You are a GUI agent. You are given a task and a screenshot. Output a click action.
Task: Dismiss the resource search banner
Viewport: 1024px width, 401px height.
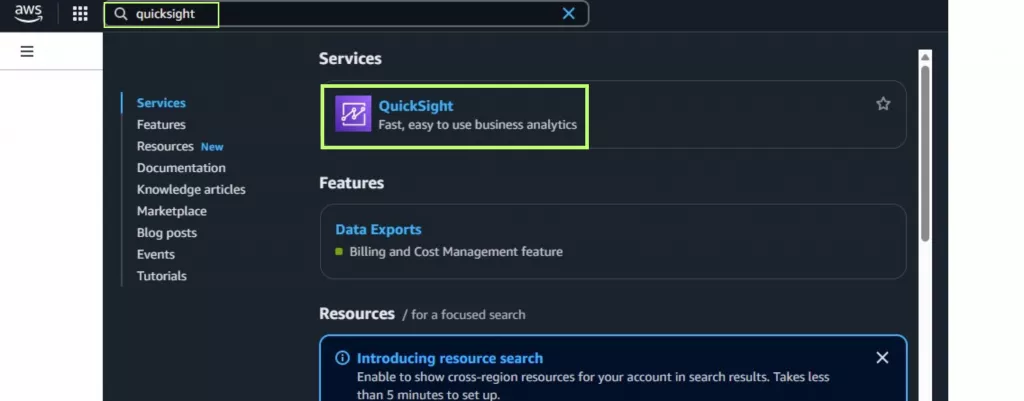[x=882, y=358]
